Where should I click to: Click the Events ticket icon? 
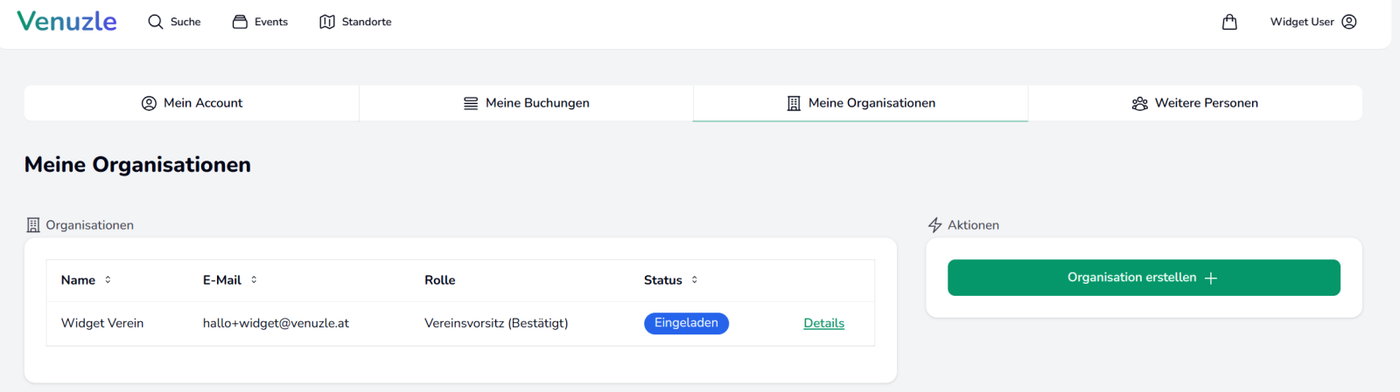(x=240, y=22)
